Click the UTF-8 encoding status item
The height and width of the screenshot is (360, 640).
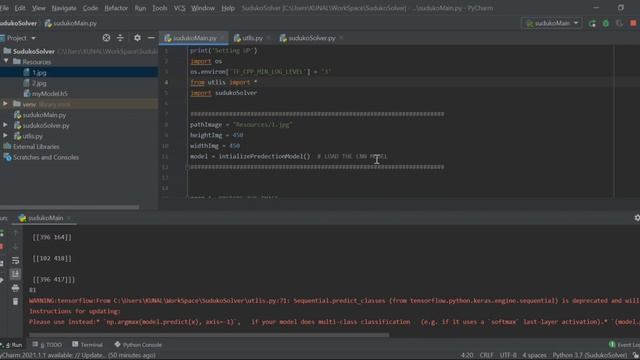[508, 356]
